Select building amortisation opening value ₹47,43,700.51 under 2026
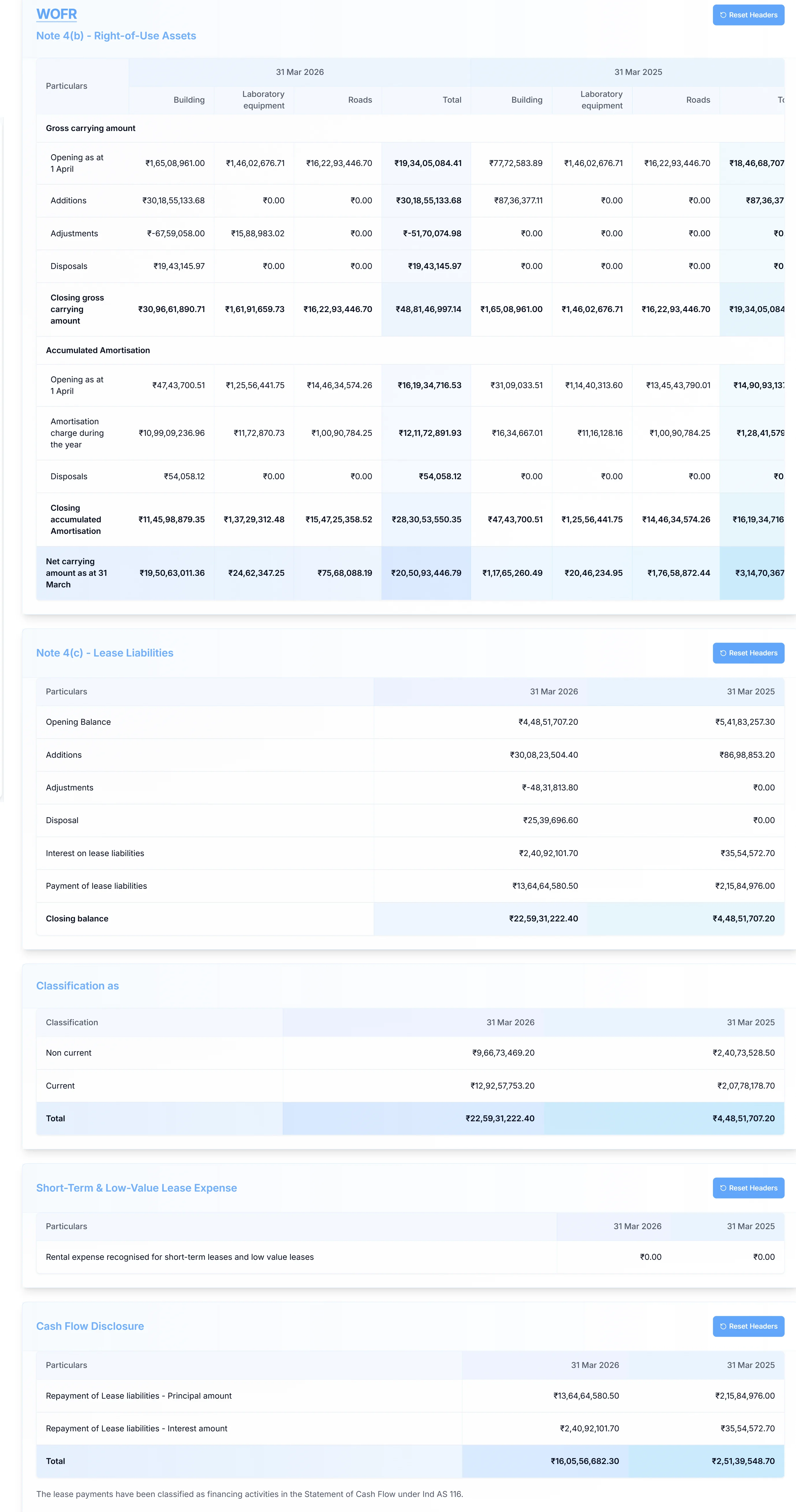 click(178, 386)
